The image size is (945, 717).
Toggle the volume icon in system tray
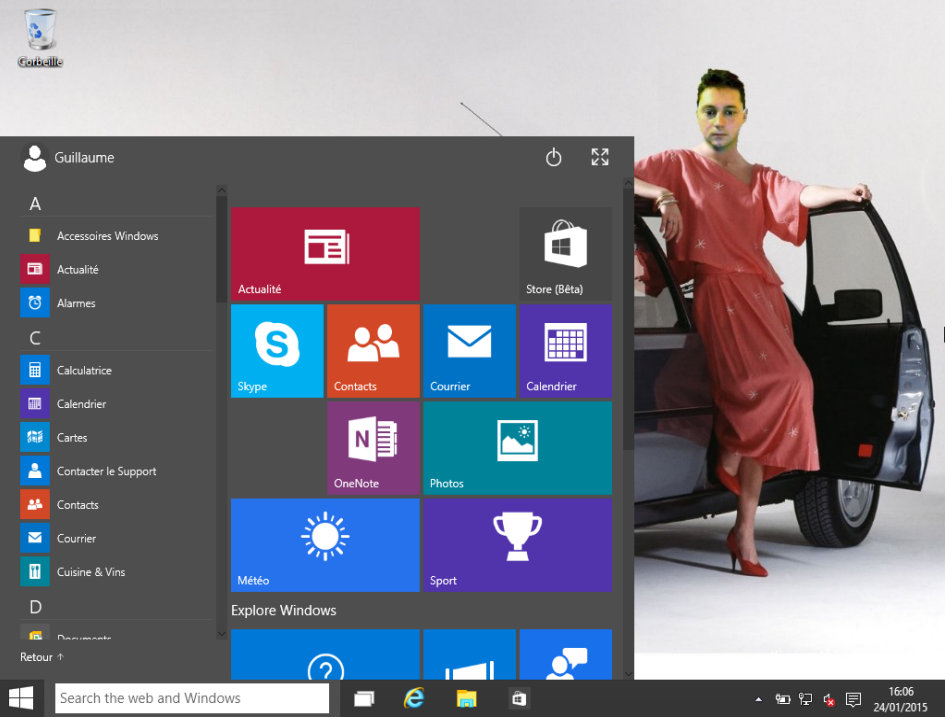[x=829, y=699]
